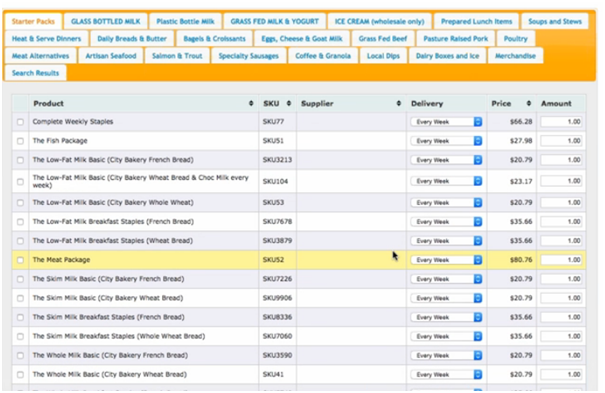
Task: Open ICE CREAM (wholesale only) tab
Action: [379, 22]
